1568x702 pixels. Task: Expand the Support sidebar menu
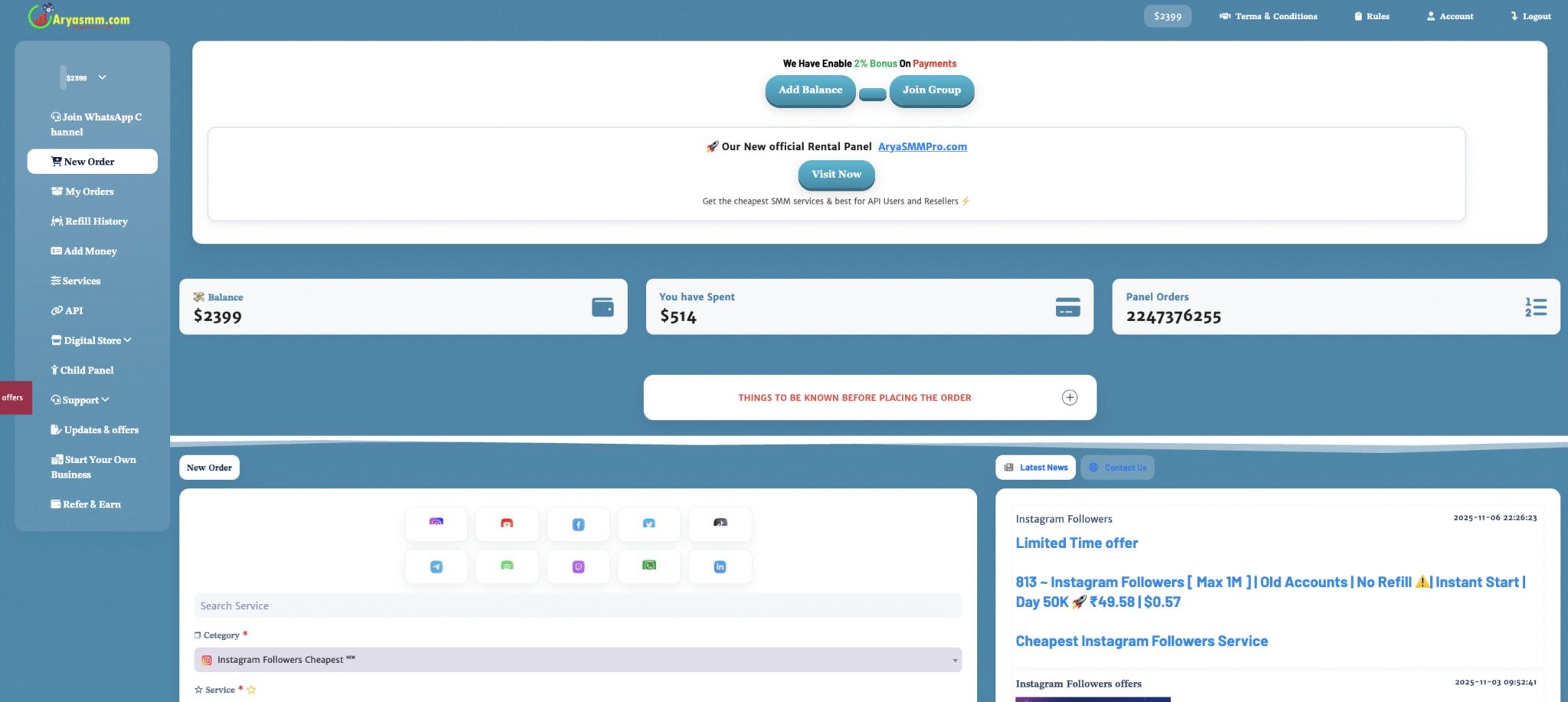pyautogui.click(x=80, y=400)
